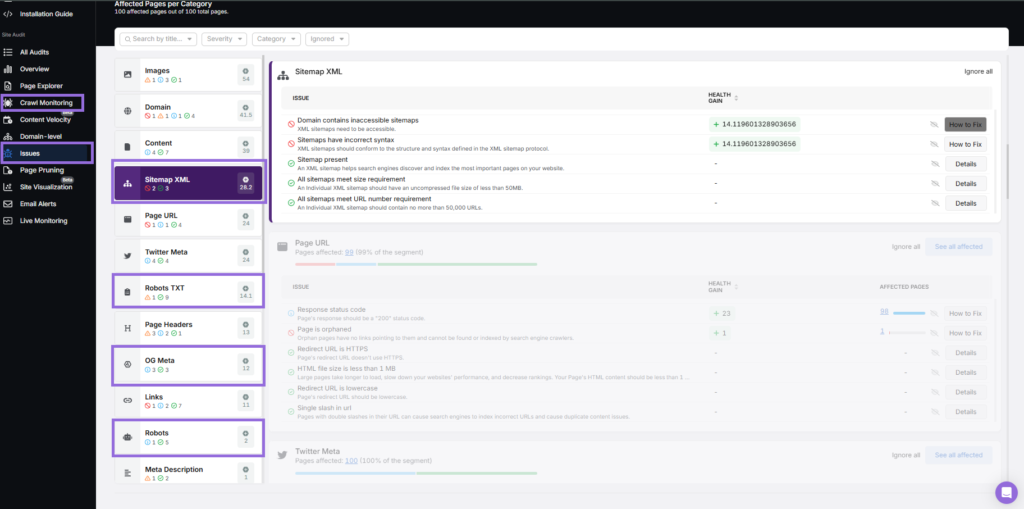Click the Page Headers H icon
1024x509 pixels.
click(127, 328)
